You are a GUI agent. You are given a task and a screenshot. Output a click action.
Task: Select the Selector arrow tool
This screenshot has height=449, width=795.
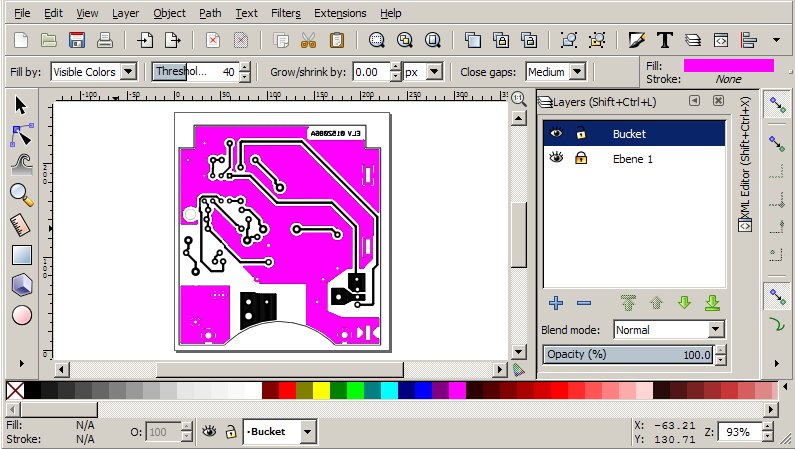click(x=21, y=105)
